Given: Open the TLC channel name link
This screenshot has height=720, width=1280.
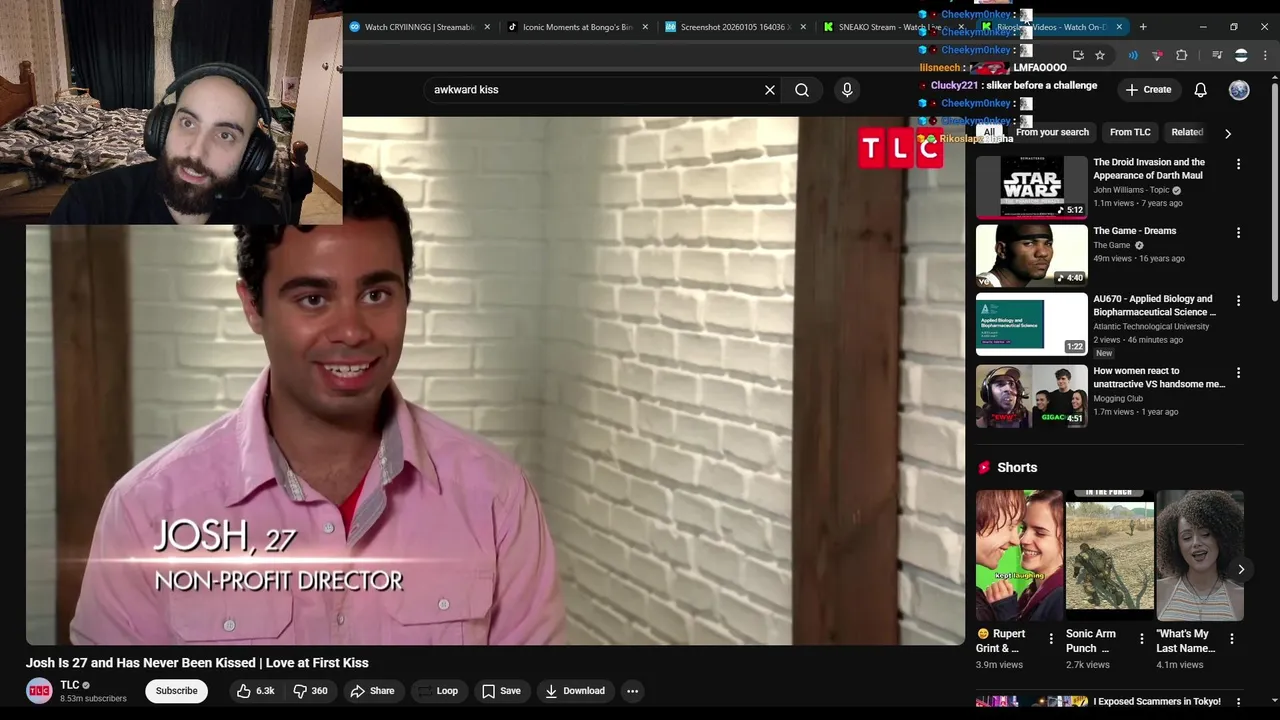Looking at the screenshot, I should (70, 685).
